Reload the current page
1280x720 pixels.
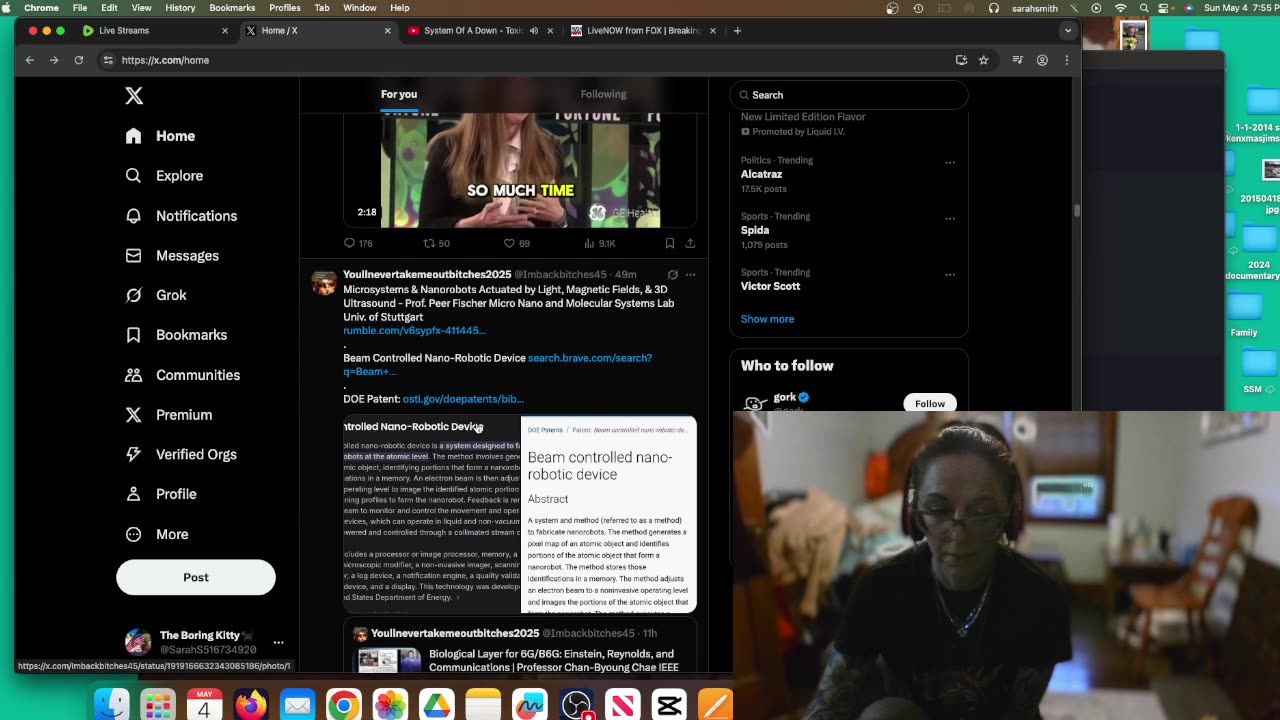(78, 60)
